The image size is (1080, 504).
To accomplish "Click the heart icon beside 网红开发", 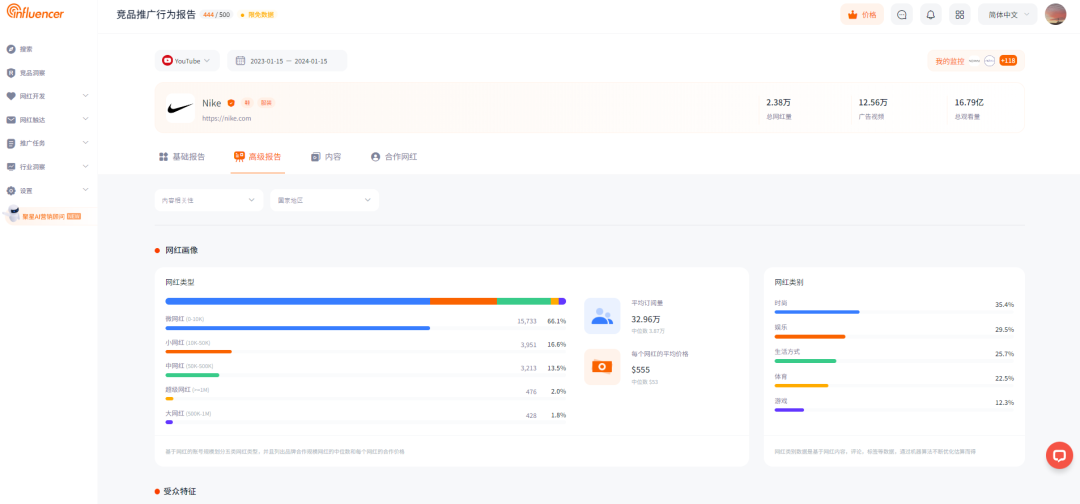I will (x=11, y=96).
